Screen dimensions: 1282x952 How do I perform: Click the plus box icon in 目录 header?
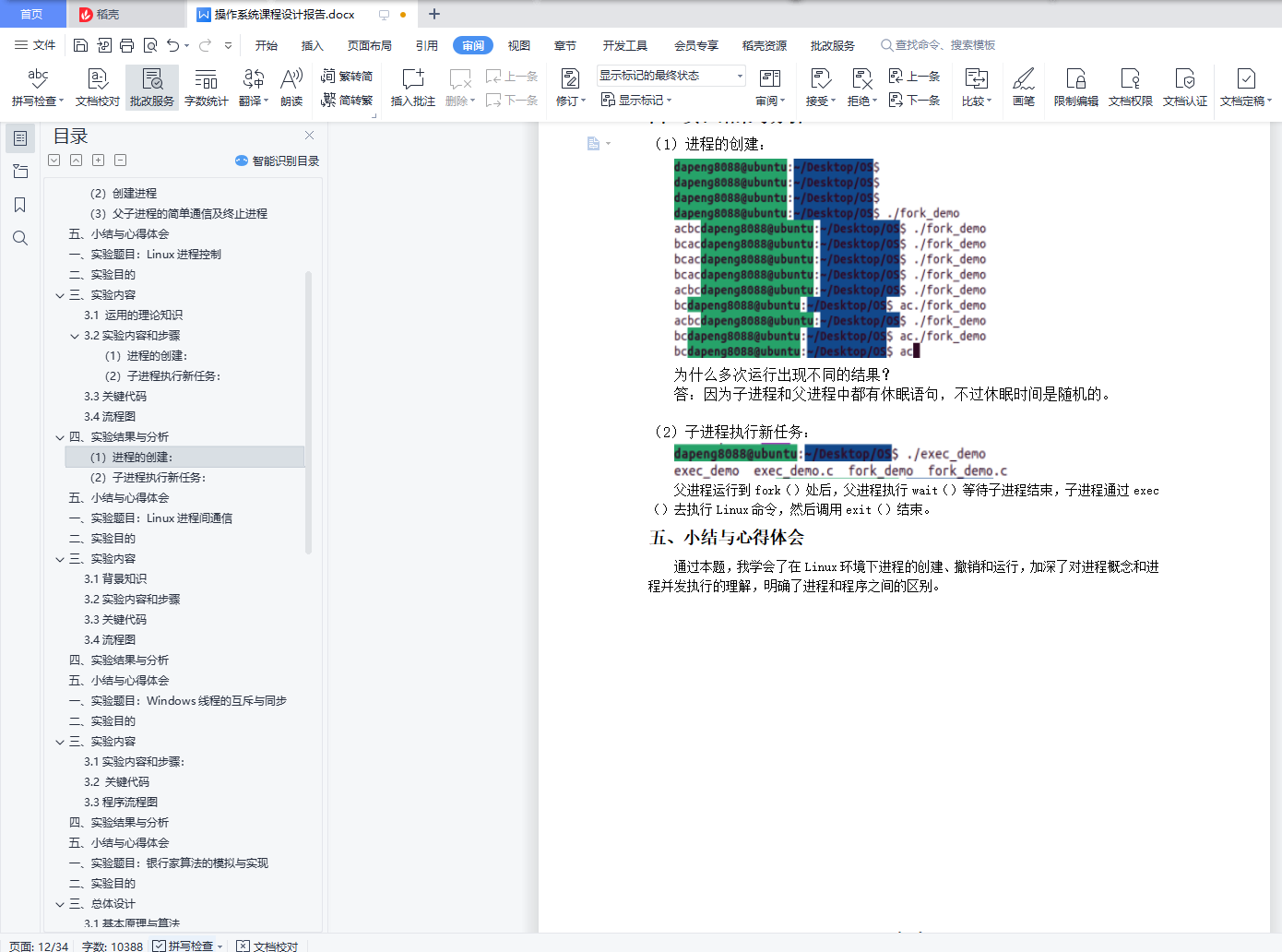(x=98, y=161)
